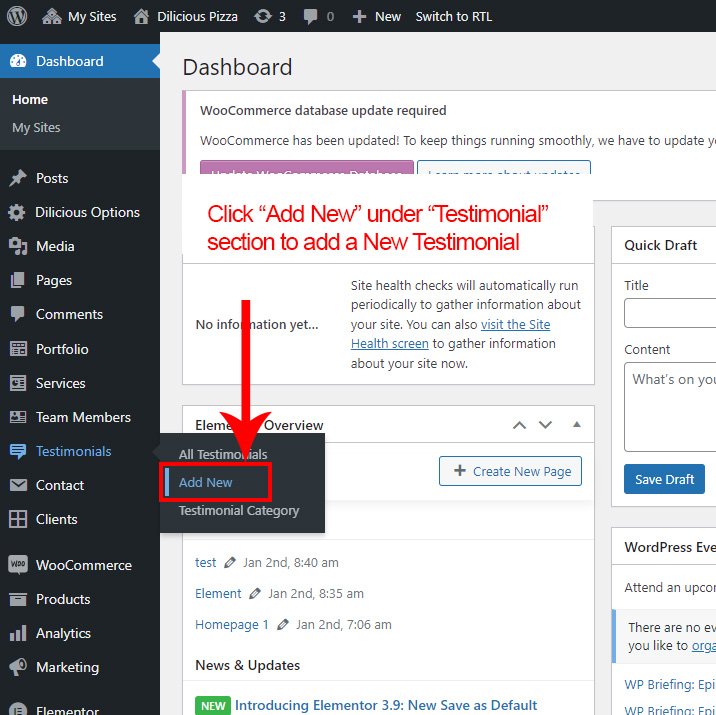Move Elementor Overview panel down with arrow
Screen dimensions: 716x715
coord(545,425)
